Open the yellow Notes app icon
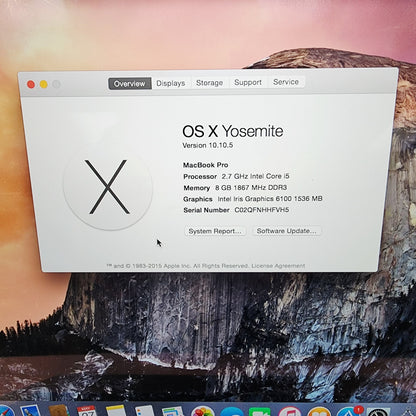The image size is (416, 416). pyautogui.click(x=116, y=411)
